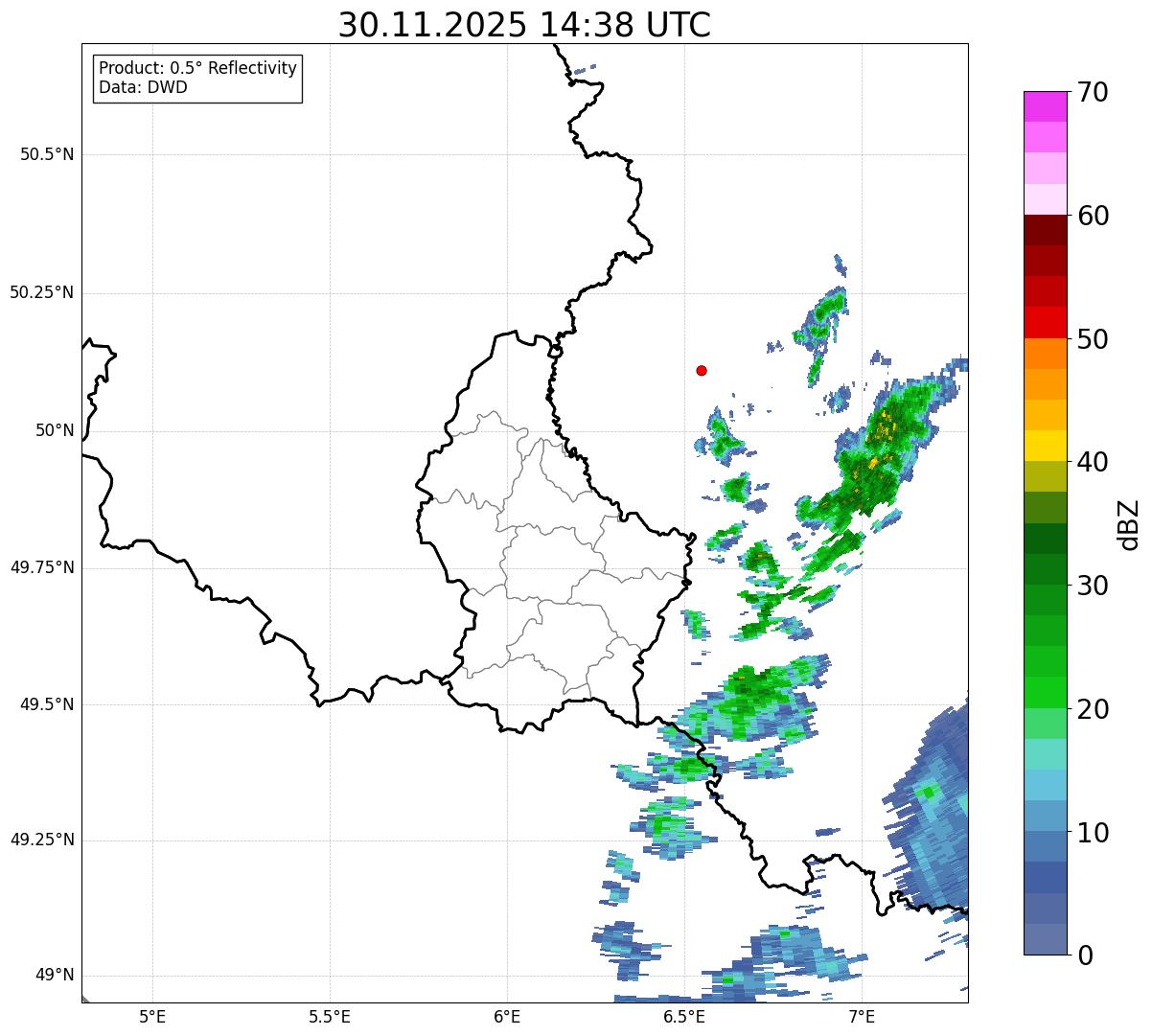Click the 5.5°E longitude label

[330, 1016]
